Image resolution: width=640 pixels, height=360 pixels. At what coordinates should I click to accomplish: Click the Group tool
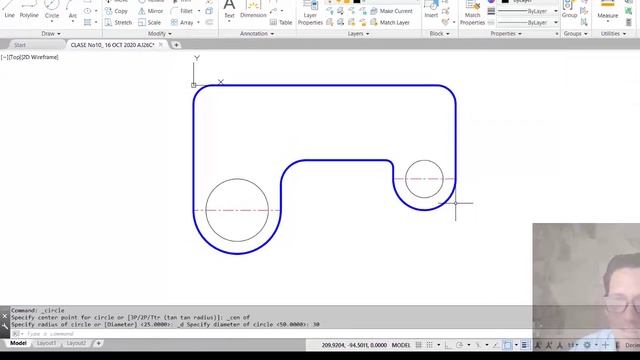point(569,10)
